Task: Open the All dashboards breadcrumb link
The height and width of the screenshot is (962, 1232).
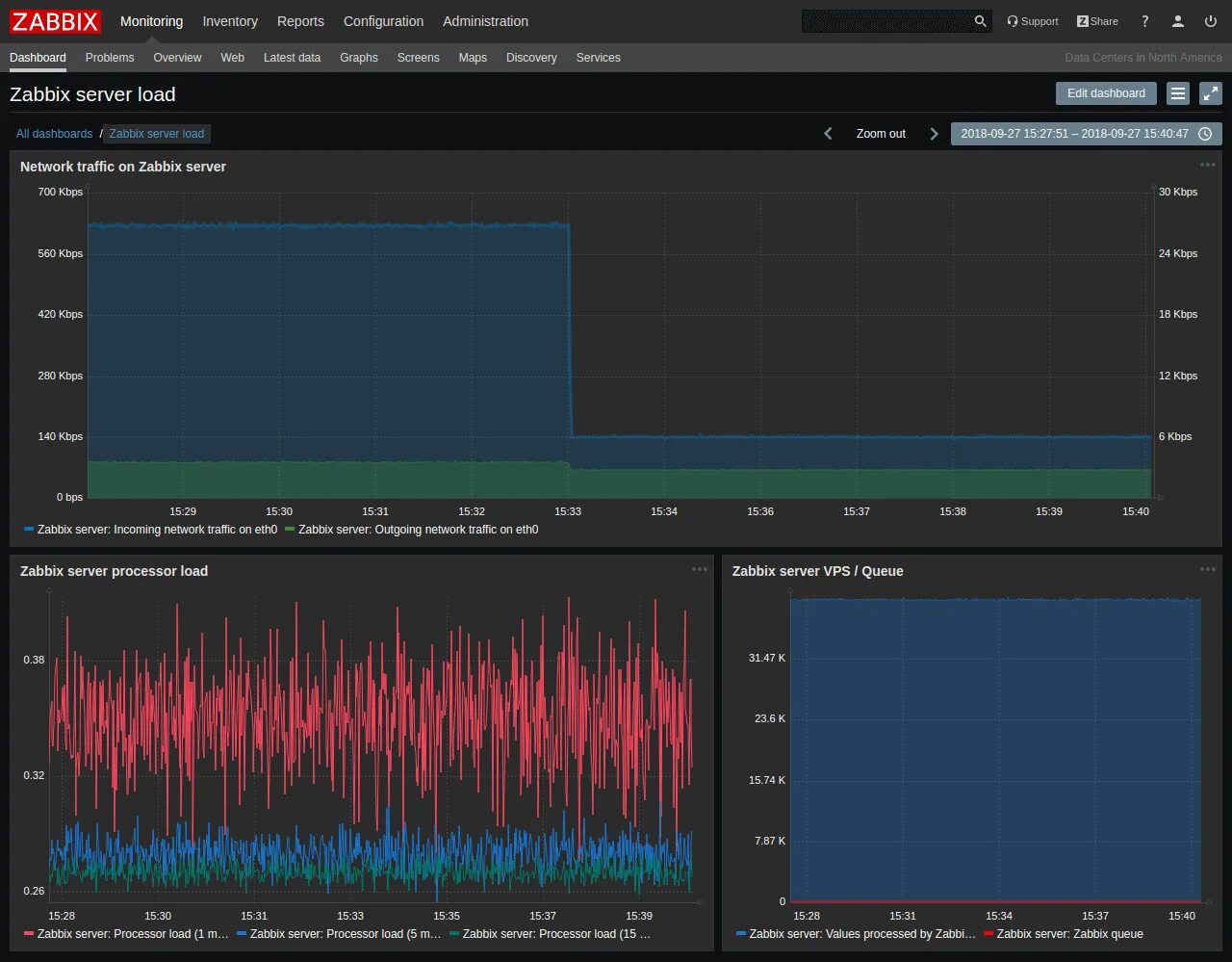Action: [54, 134]
